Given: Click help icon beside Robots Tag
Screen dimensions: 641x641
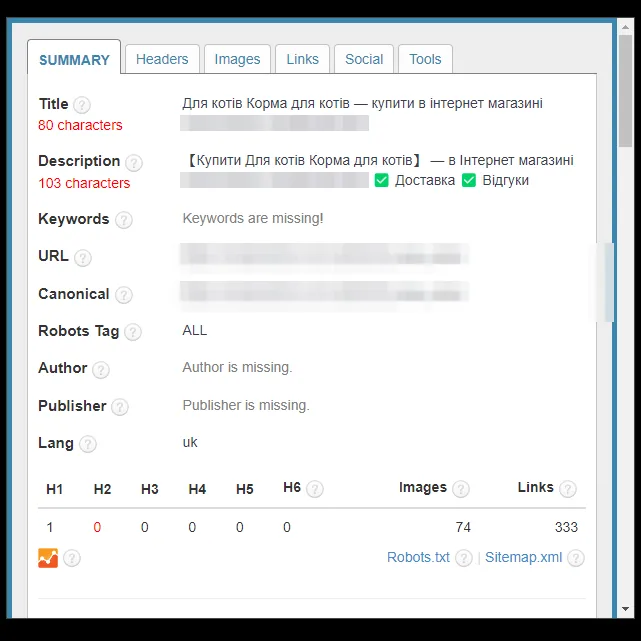Looking at the screenshot, I should (132, 332).
